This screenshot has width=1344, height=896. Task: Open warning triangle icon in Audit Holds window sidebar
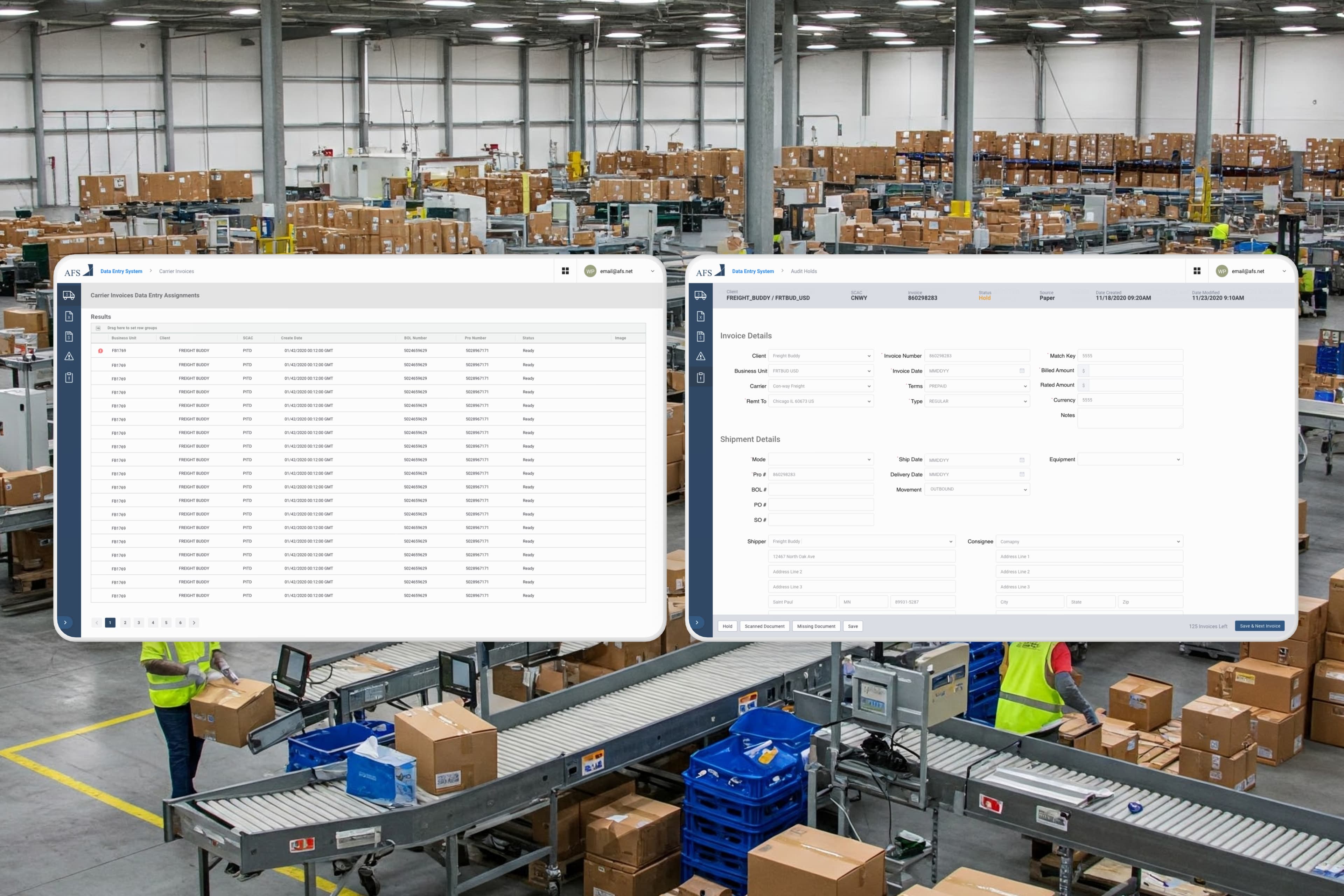coord(700,356)
